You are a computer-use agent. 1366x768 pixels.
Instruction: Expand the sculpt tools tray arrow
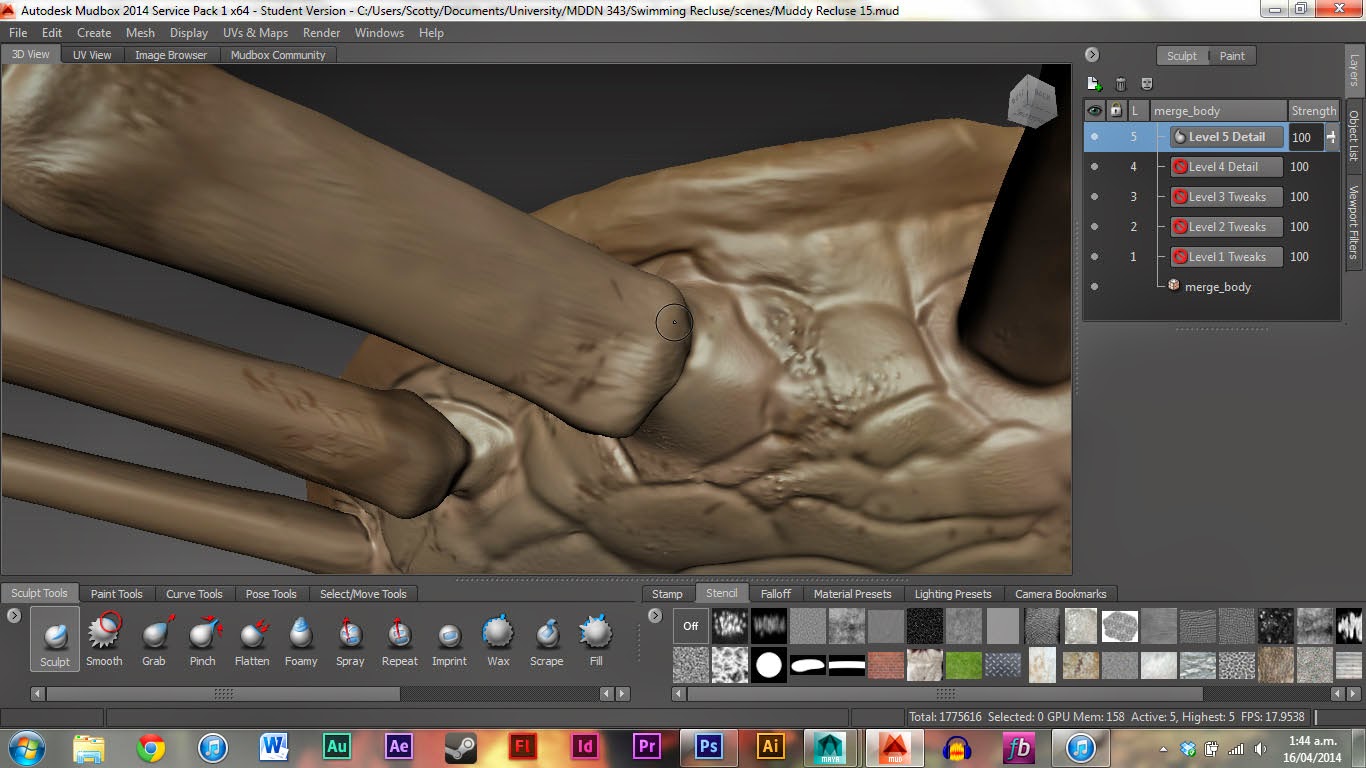pyautogui.click(x=14, y=615)
